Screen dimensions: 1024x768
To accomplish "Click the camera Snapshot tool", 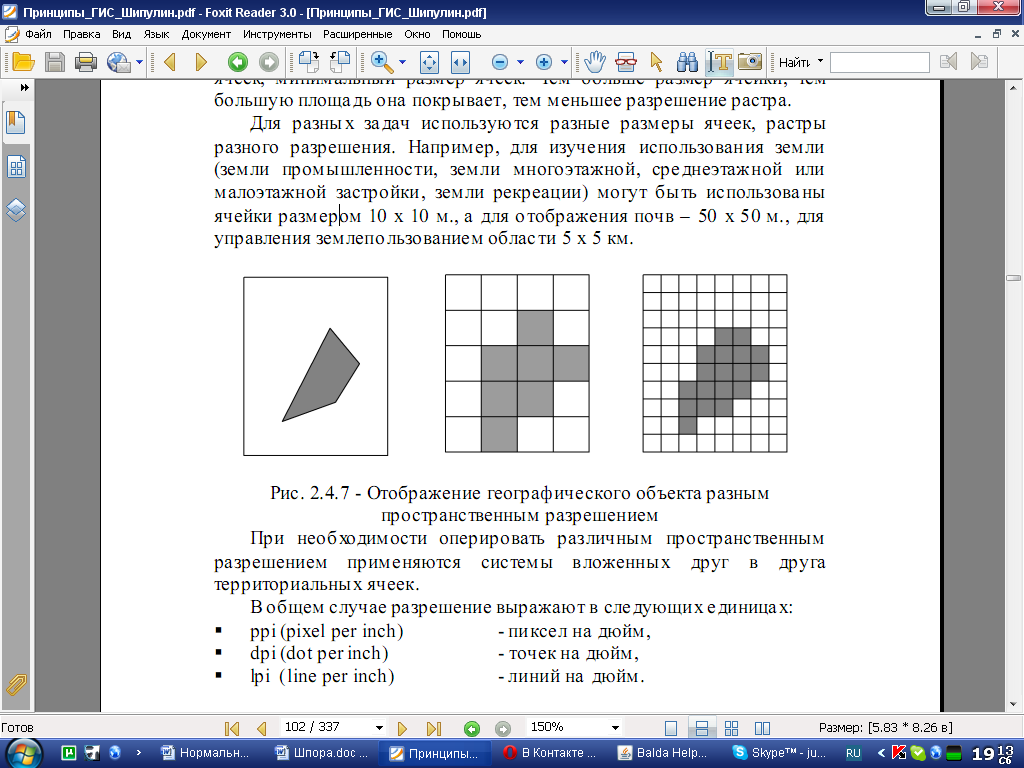I will pos(750,62).
